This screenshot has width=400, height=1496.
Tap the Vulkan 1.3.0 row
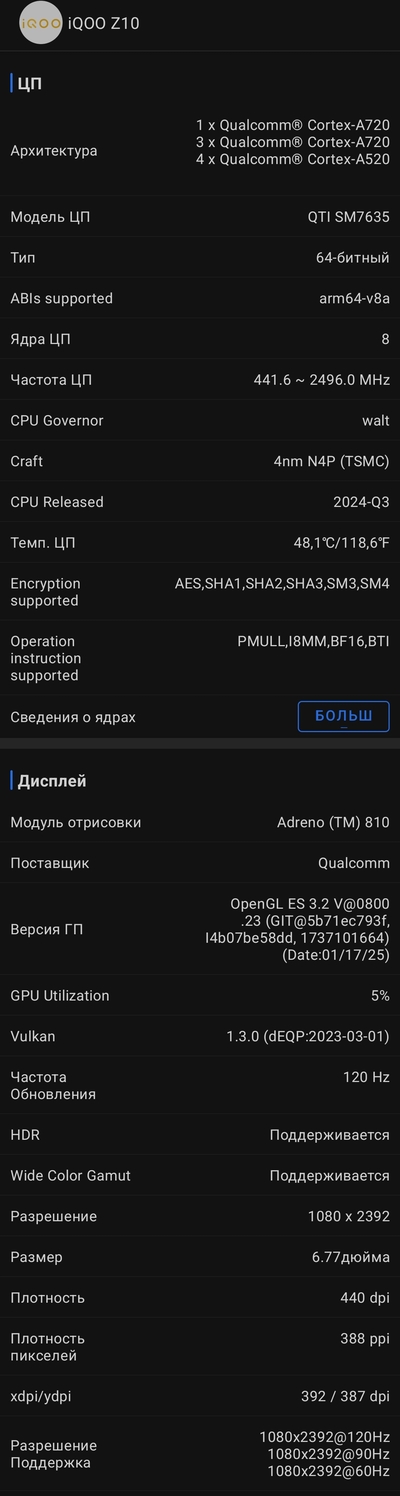pyautogui.click(x=200, y=1036)
